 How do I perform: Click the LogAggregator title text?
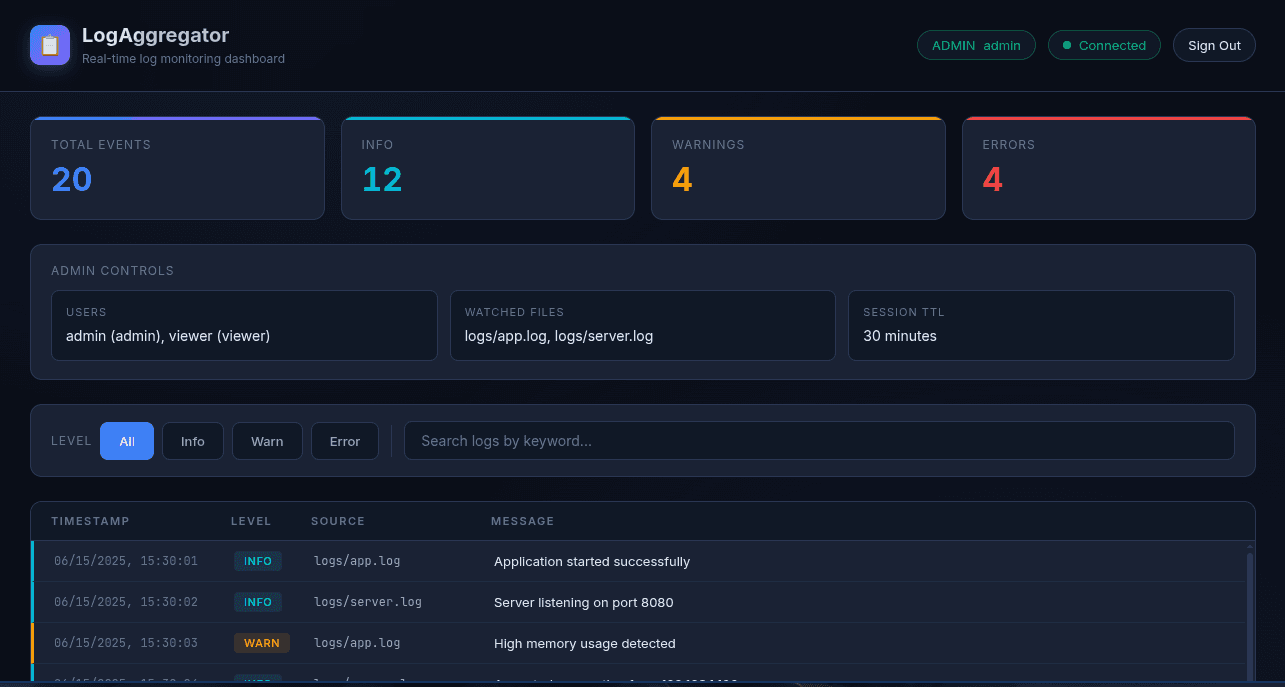point(155,35)
